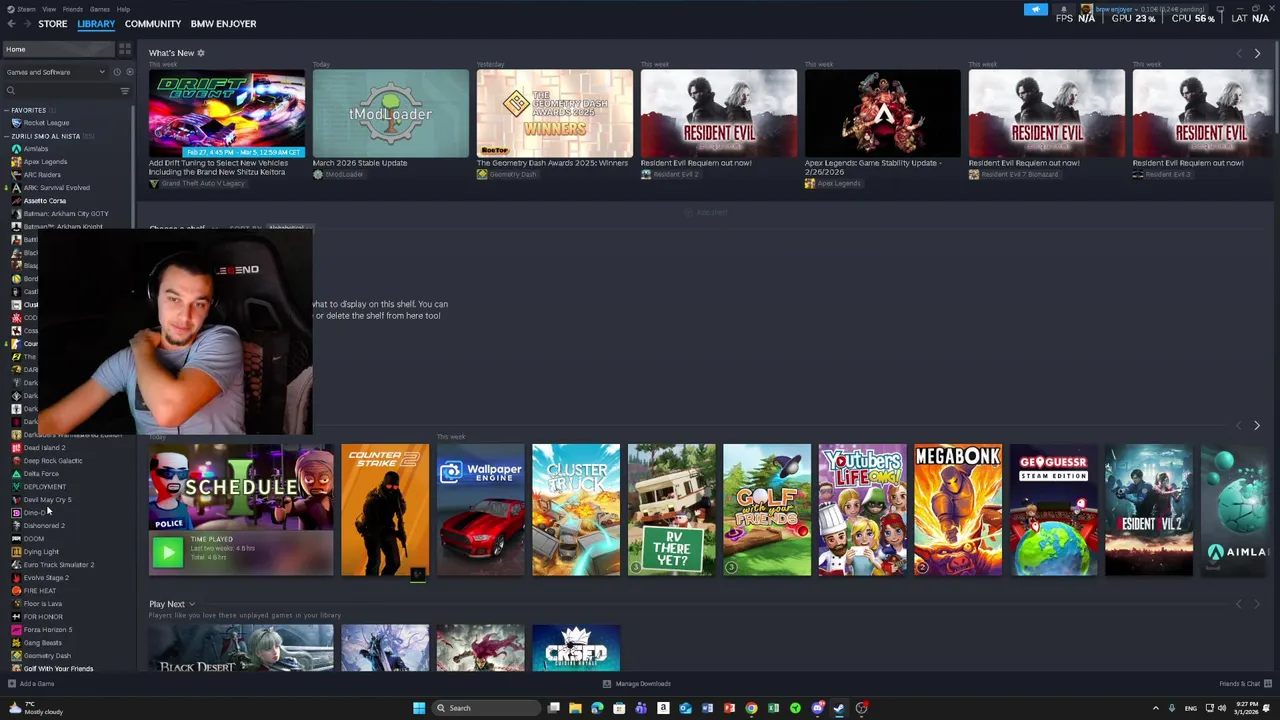Screen dimensions: 1280x720
Task: Open Manage Downloads
Action: pyautogui.click(x=637, y=684)
